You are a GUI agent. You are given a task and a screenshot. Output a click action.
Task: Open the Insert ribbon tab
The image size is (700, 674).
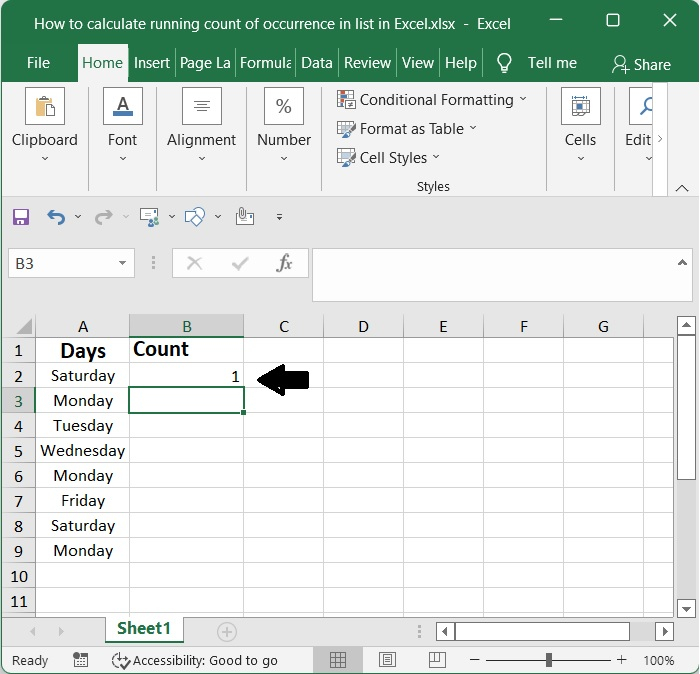coord(152,63)
